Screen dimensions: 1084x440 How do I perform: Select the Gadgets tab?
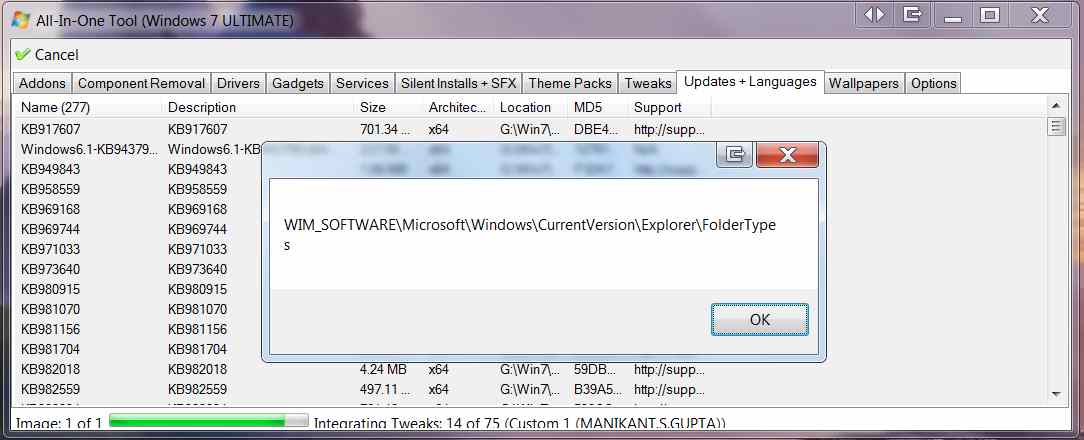coord(297,83)
